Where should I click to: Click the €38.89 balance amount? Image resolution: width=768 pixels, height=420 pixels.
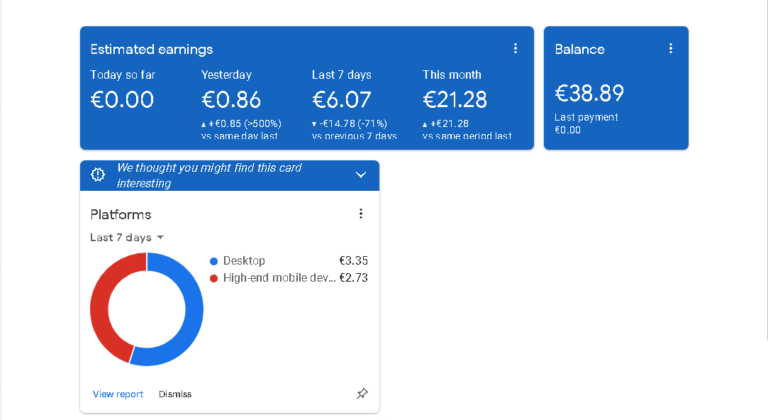589,94
